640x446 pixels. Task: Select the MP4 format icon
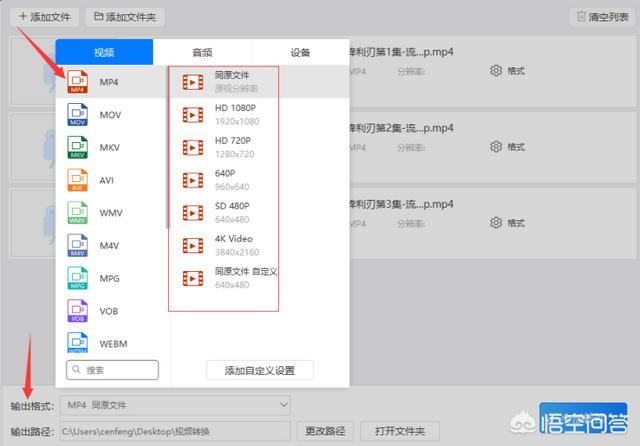(78, 82)
